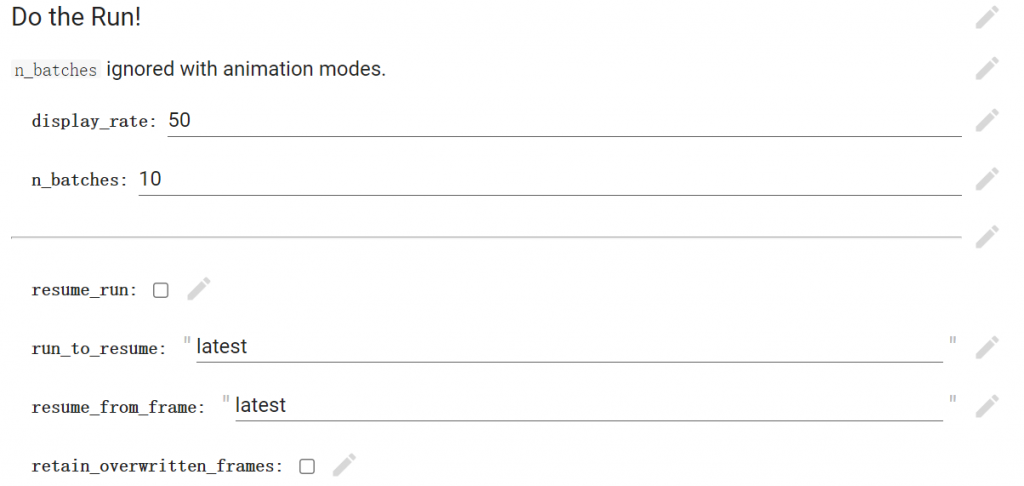This screenshot has height=486, width=1024.
Task: Click the 'Do the Run!' heading text
Action: click(x=76, y=17)
